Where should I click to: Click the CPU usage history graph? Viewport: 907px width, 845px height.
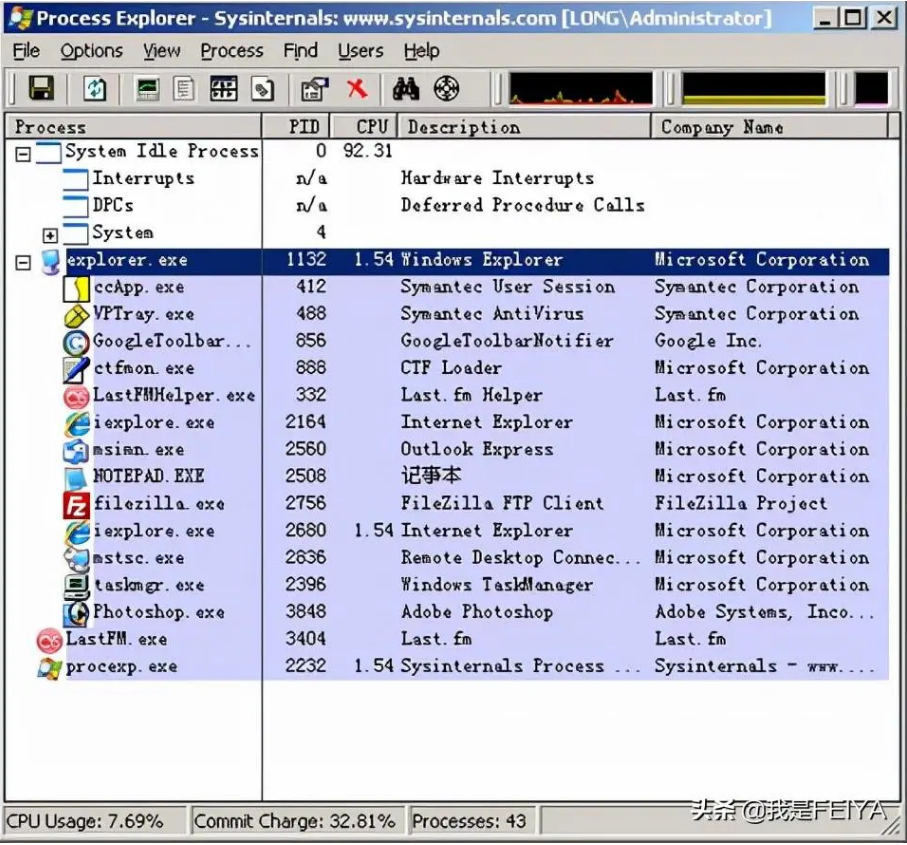[580, 89]
